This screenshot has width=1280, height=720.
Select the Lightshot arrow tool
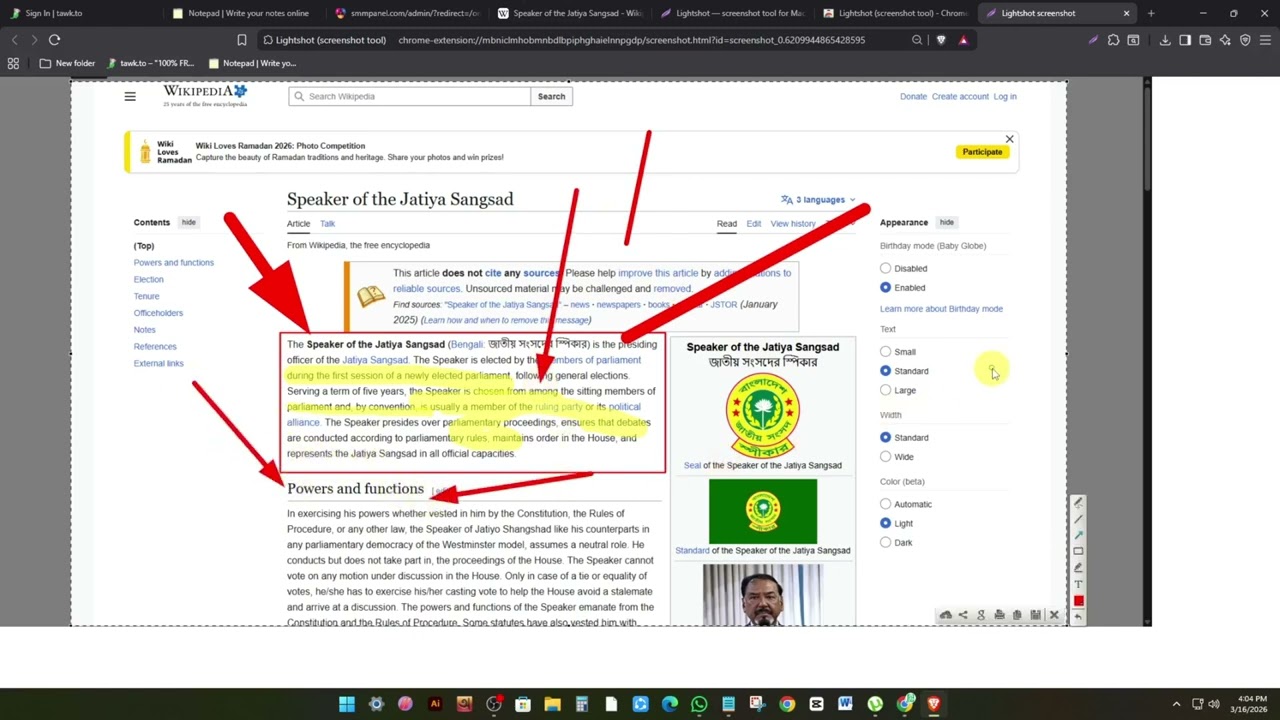pyautogui.click(x=1078, y=535)
